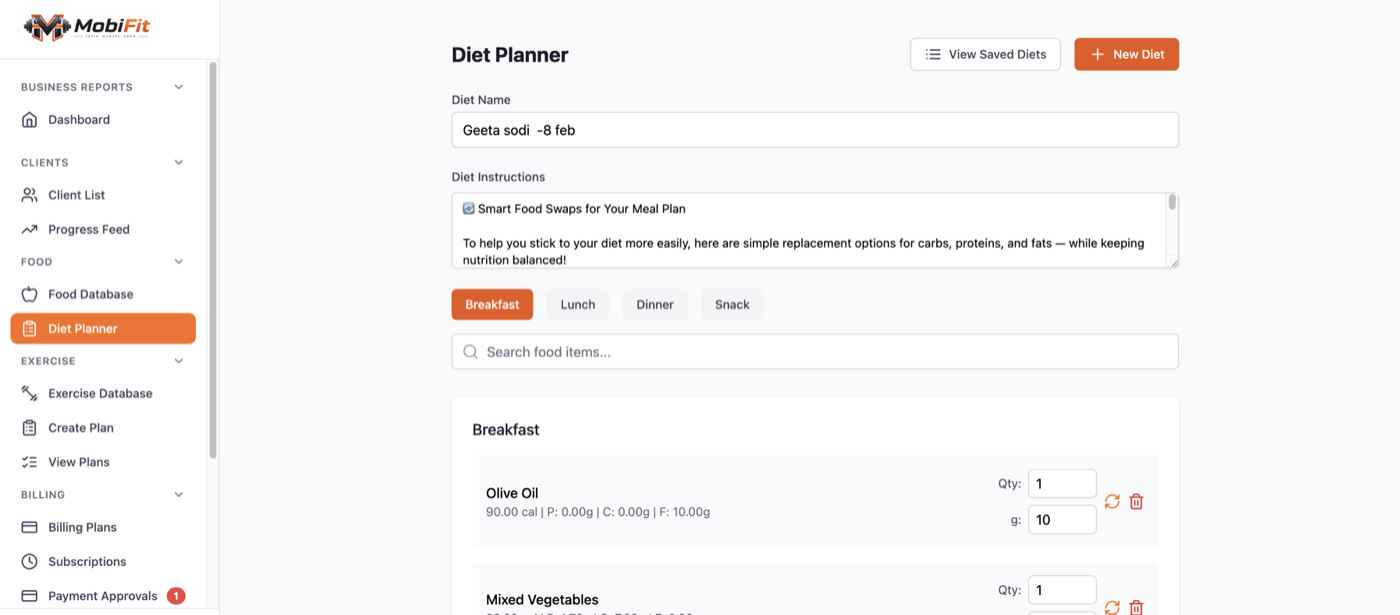The image size is (1400, 615).
Task: Click the search magnifier icon
Action: 470,352
